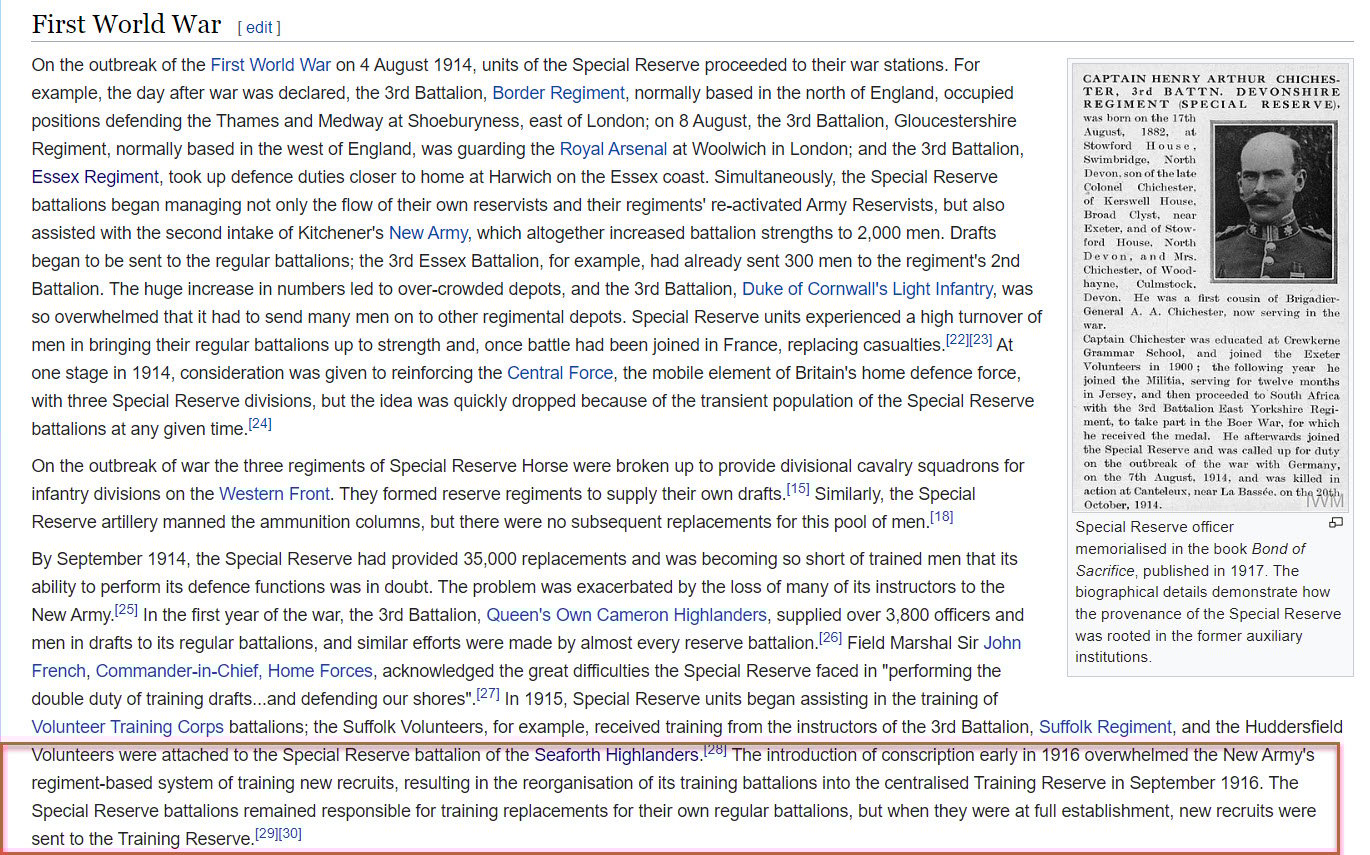Open the Suffolk Regiment link
This screenshot has width=1370, height=855.
click(x=1105, y=727)
